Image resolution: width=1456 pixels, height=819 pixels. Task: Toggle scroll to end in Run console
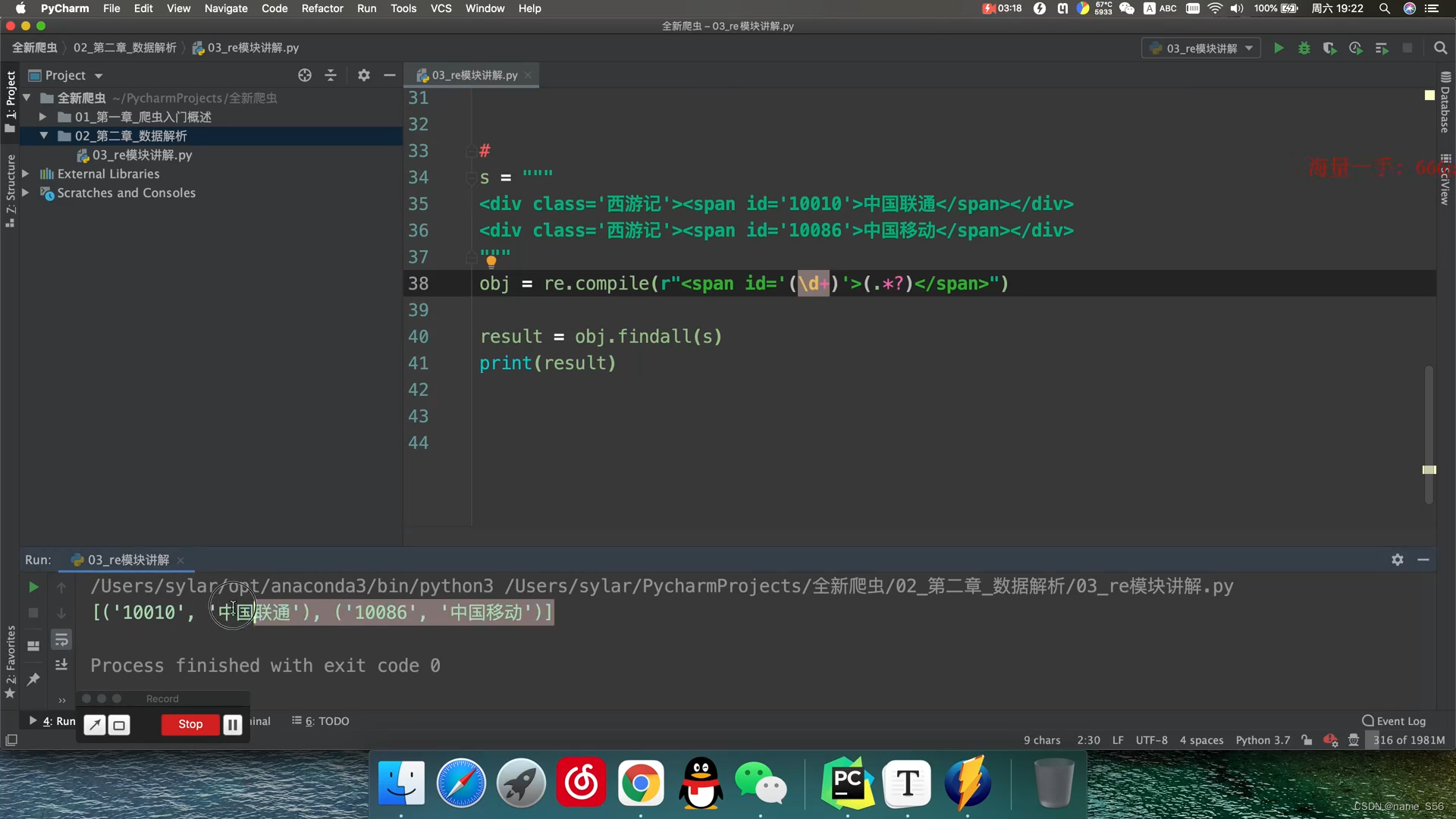click(61, 665)
